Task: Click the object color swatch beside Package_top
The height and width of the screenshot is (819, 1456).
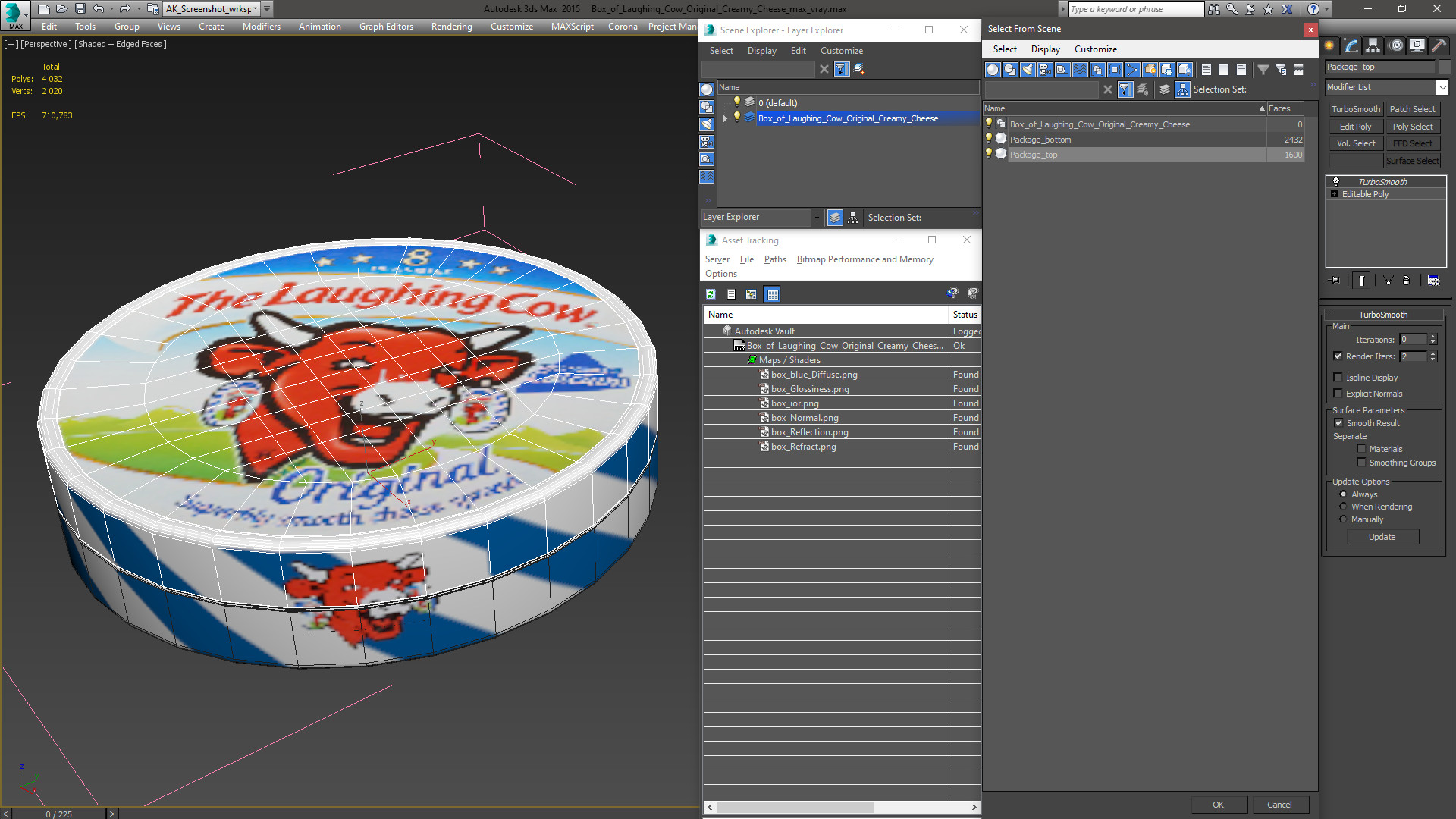Action: click(1445, 67)
